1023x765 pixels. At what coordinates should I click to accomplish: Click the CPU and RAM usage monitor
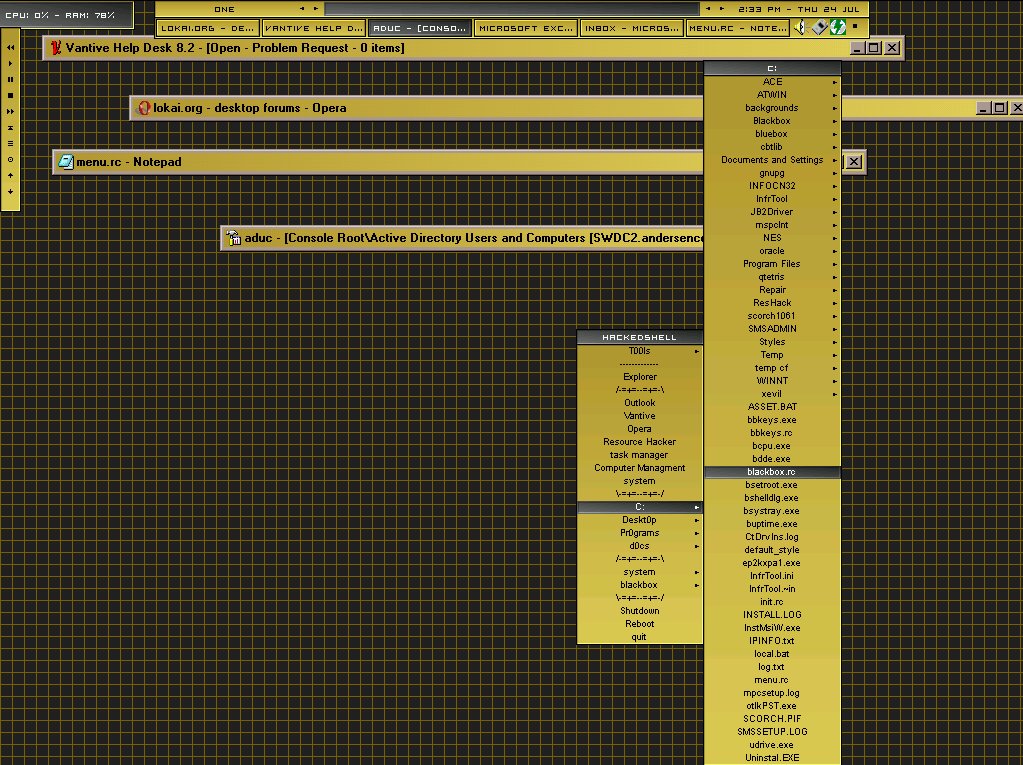click(x=66, y=14)
